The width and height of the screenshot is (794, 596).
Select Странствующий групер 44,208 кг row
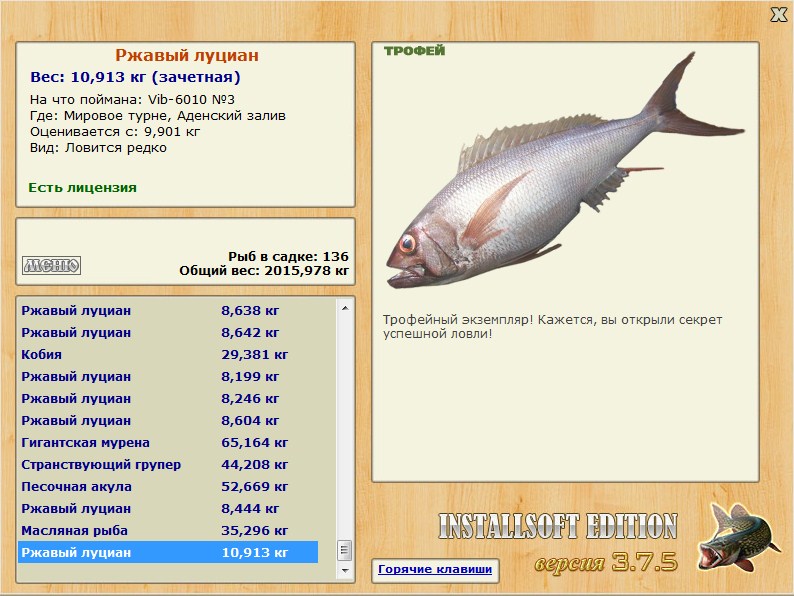coord(168,464)
